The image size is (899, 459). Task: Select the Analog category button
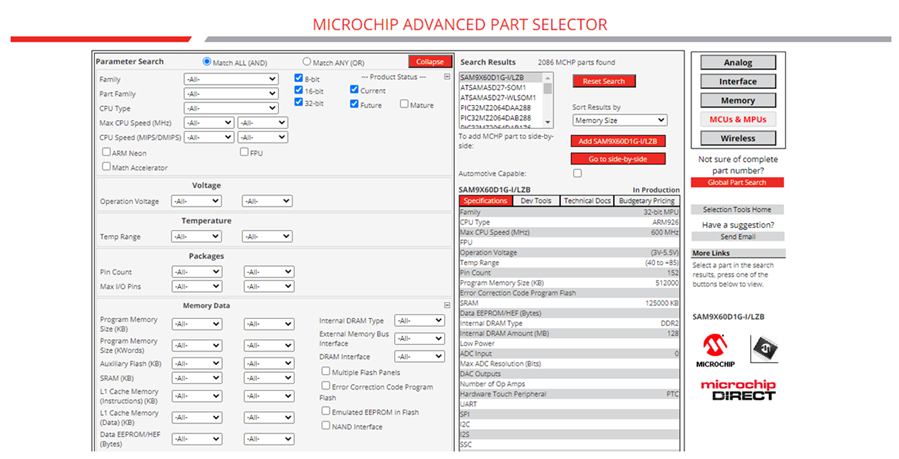pyautogui.click(x=738, y=63)
